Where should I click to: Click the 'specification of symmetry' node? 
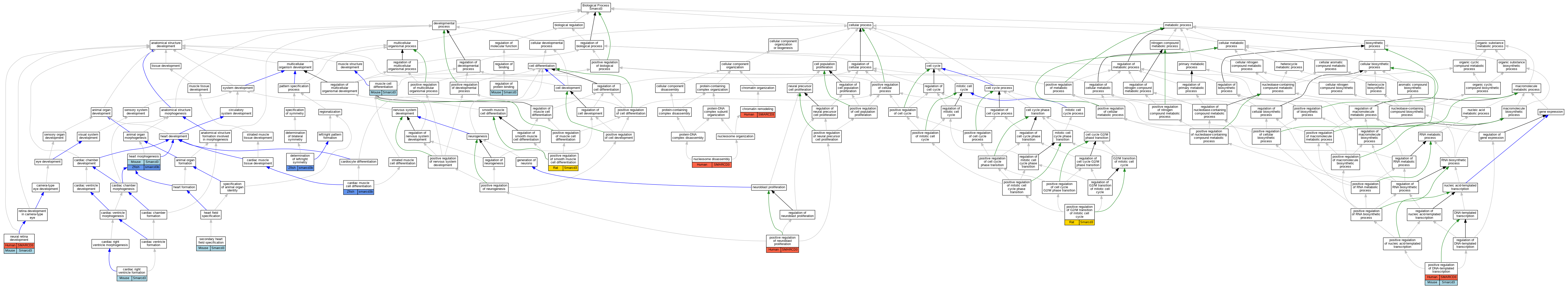pos(295,112)
